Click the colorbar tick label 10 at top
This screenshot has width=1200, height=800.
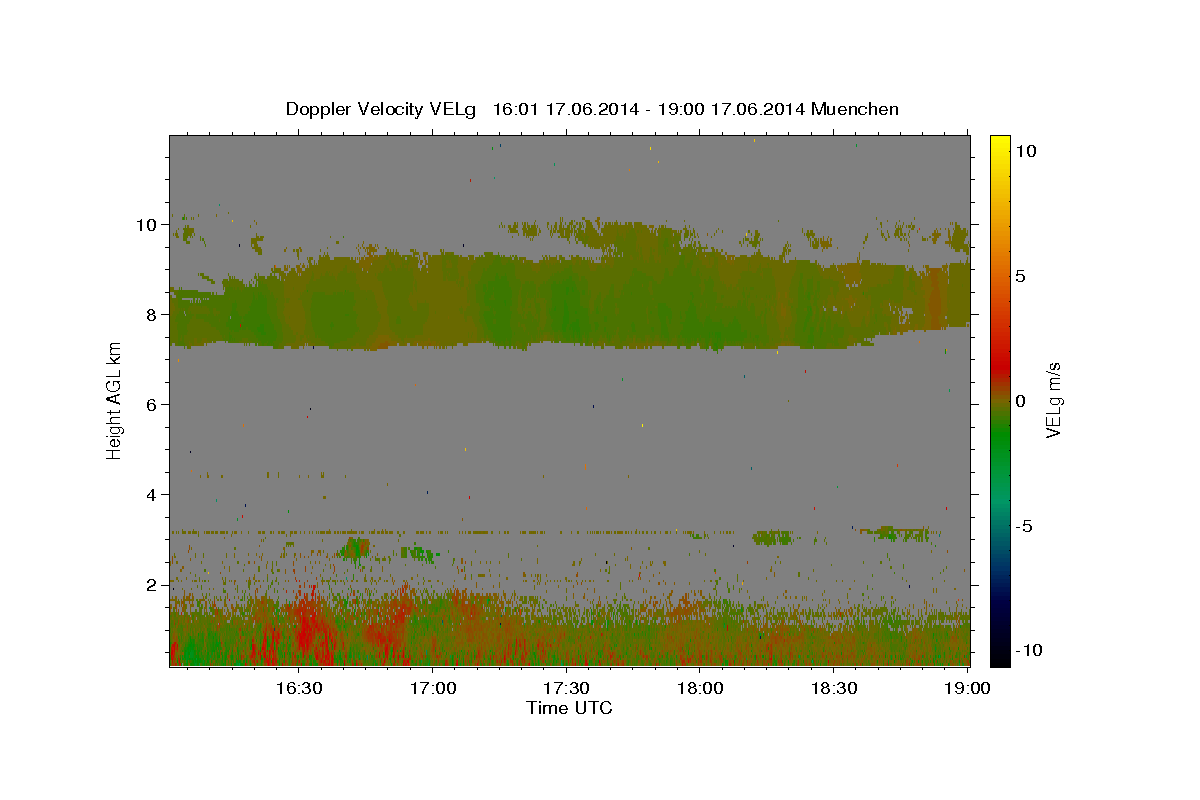click(x=1025, y=151)
